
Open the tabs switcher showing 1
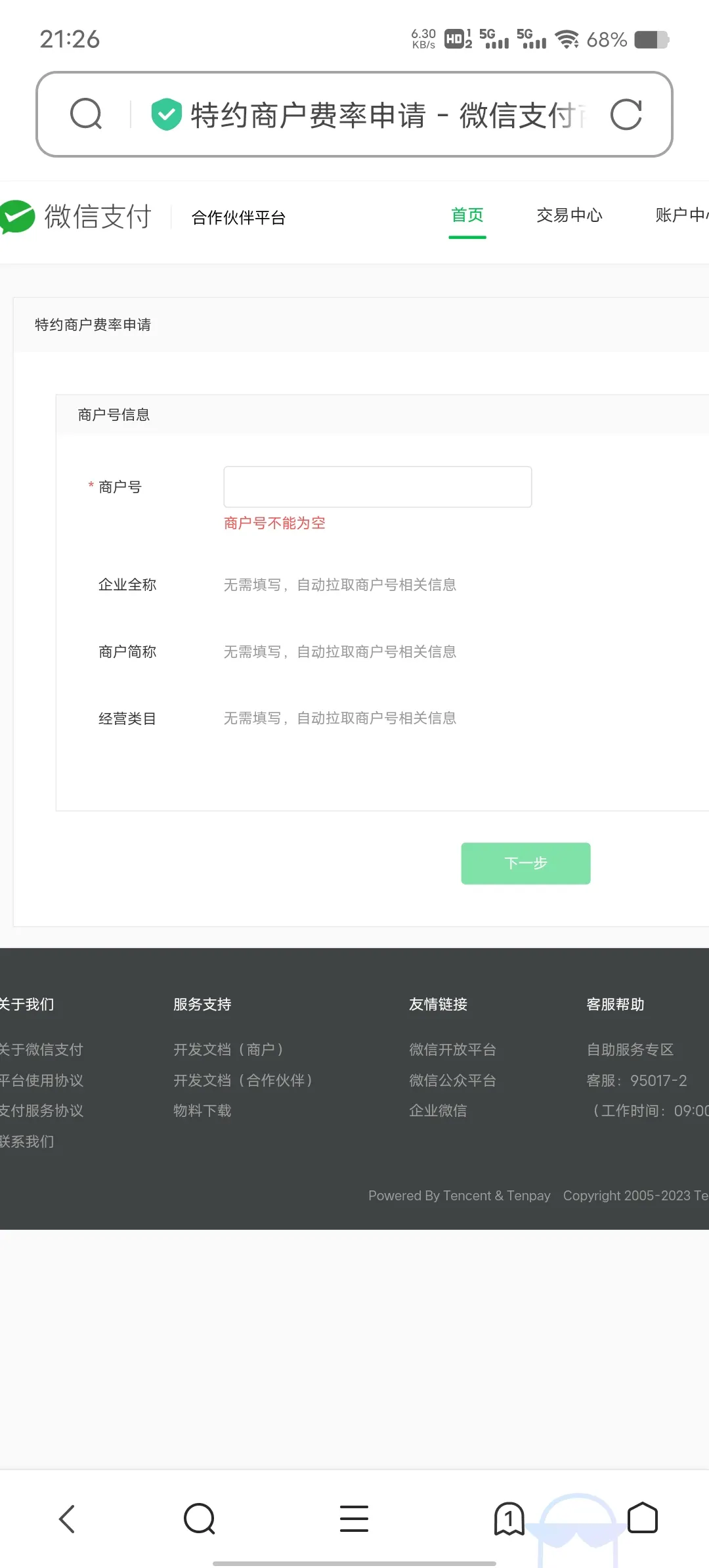tap(509, 1519)
